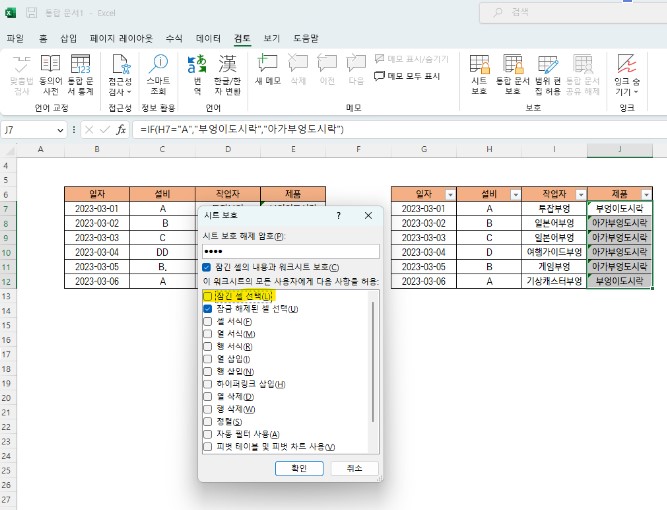This screenshot has width=667, height=510.
Task: Uncheck select unlocked cells (잠금 해제된 셀 선택)
Action: (208, 309)
